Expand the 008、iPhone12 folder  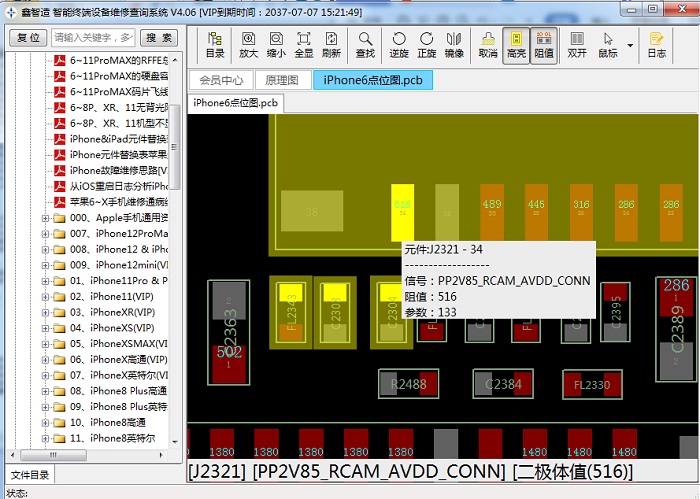click(x=45, y=250)
